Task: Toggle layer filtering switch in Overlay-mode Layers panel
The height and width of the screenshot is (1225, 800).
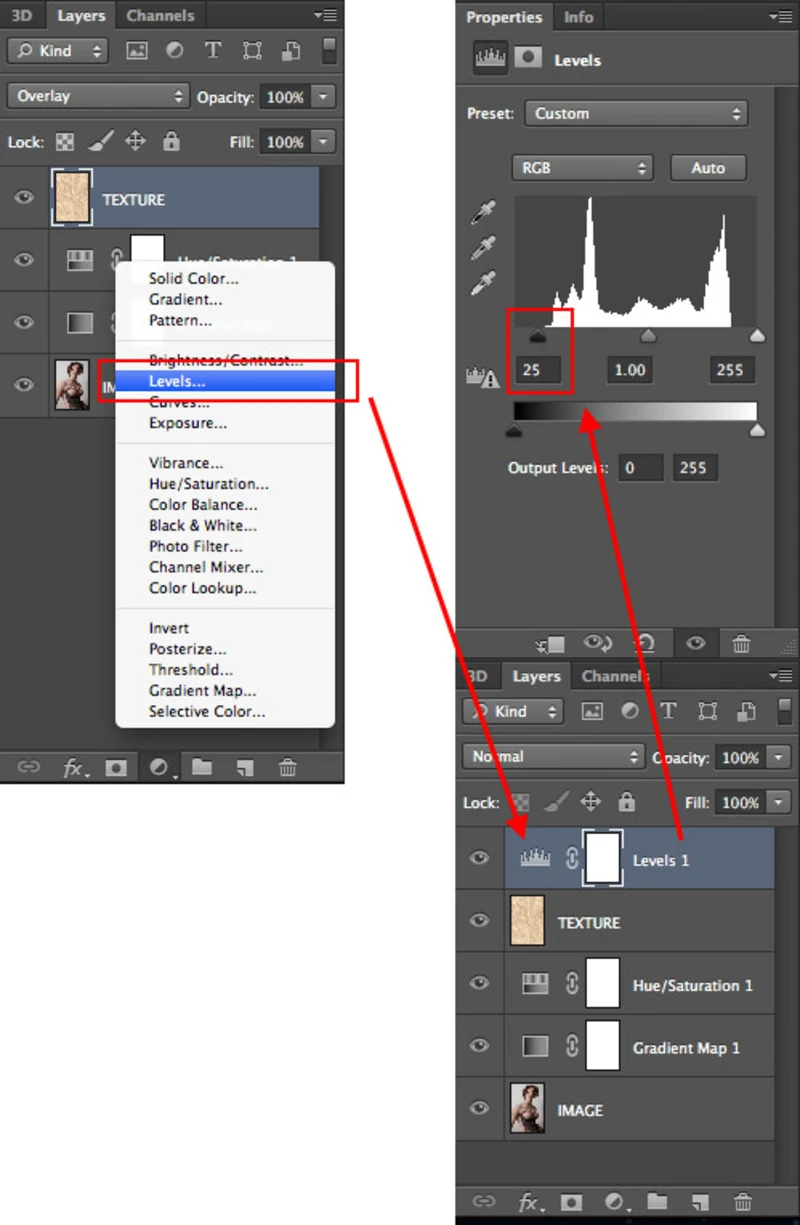Action: (x=329, y=50)
